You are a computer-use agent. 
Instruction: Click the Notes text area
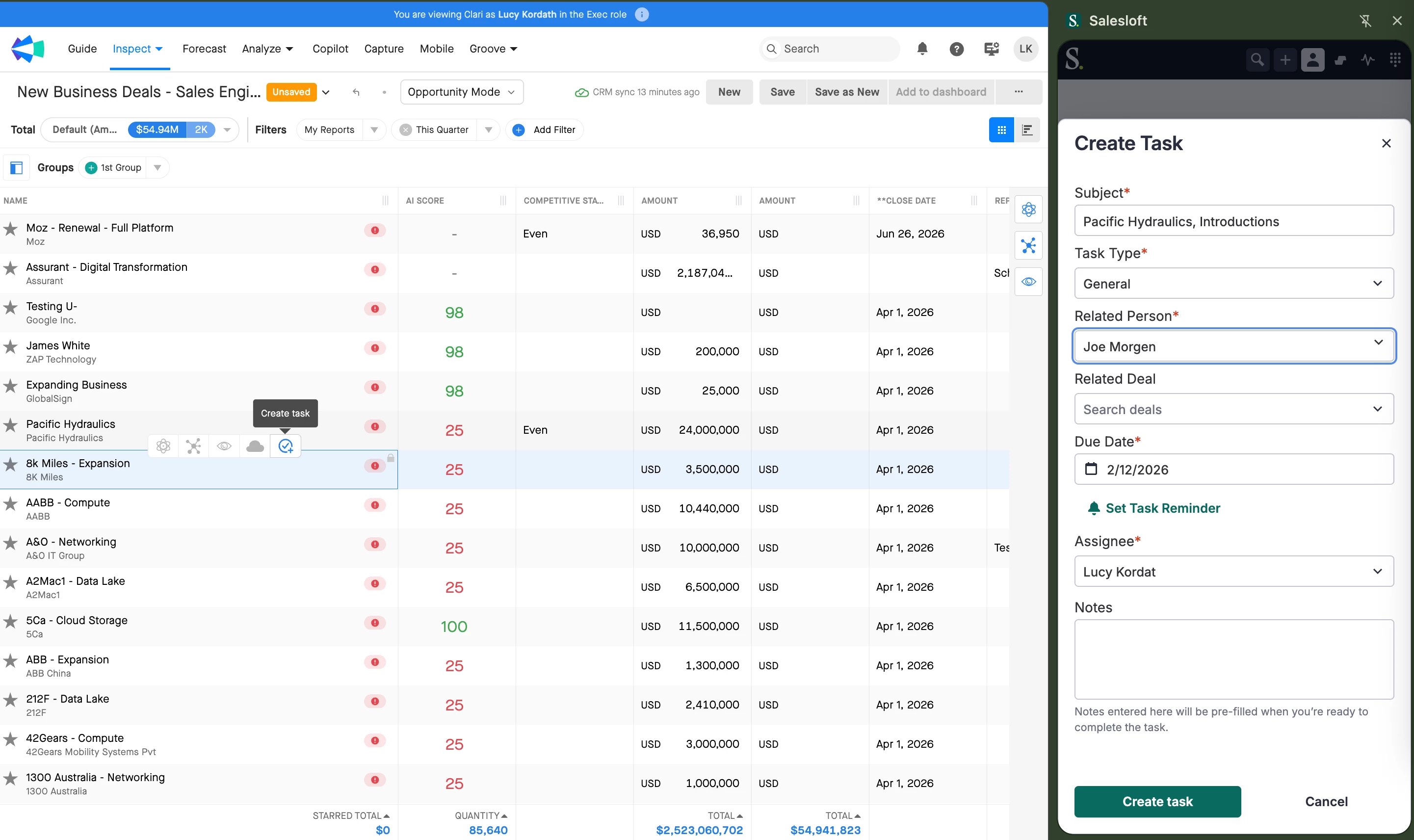click(1233, 659)
